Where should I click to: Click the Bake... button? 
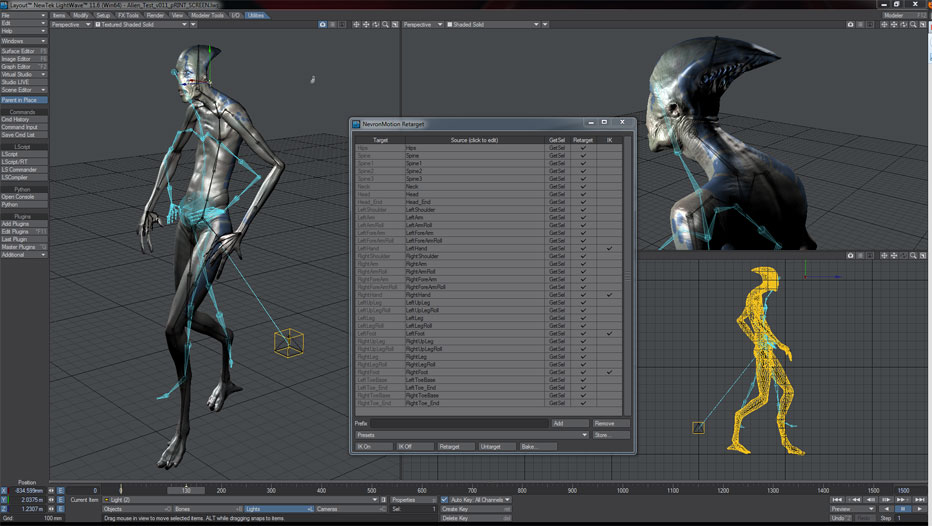pyautogui.click(x=538, y=447)
